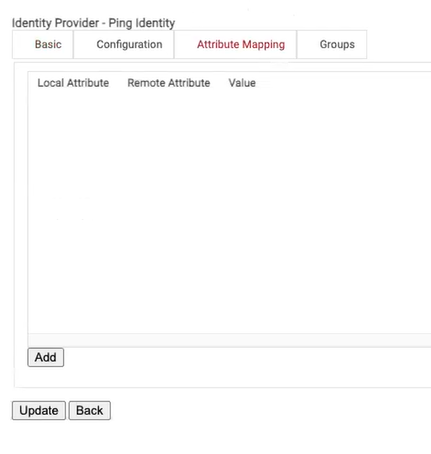Click the Update button
The height and width of the screenshot is (454, 431).
(x=39, y=410)
